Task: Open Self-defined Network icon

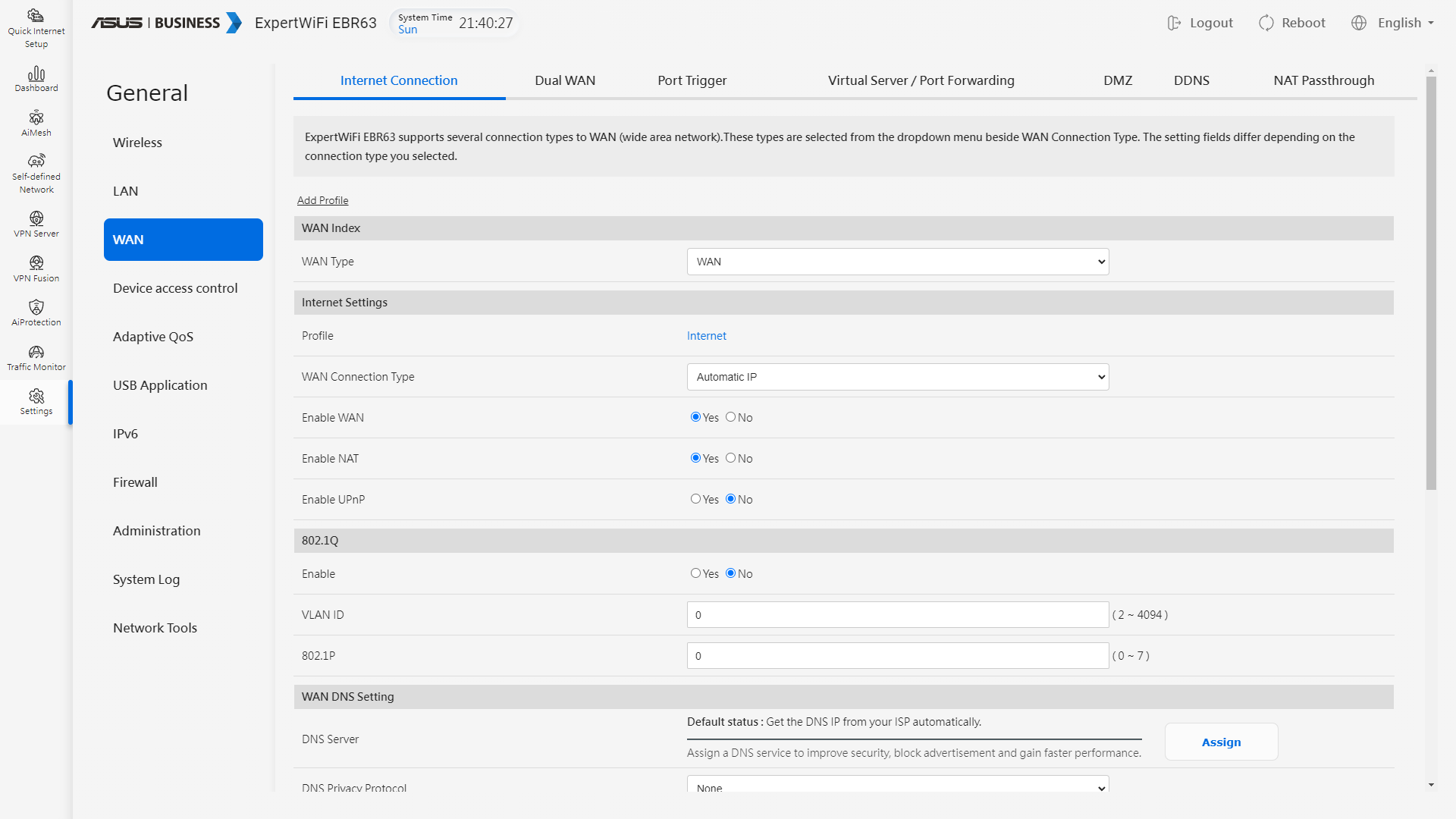Action: pyautogui.click(x=36, y=161)
